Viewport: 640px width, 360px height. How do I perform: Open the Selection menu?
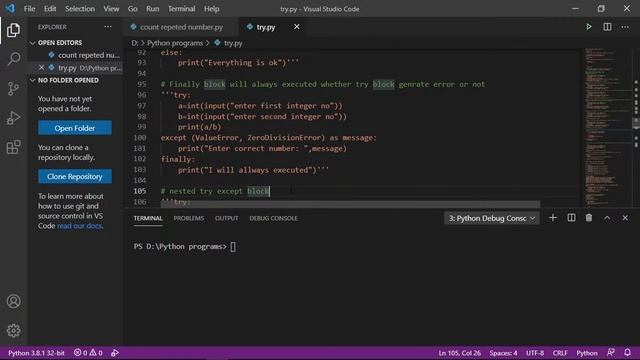point(80,9)
